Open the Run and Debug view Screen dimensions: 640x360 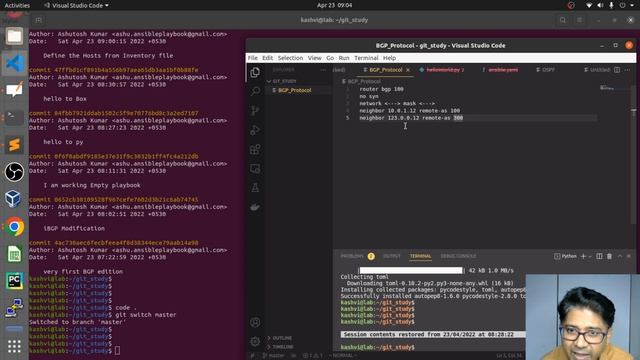pyautogui.click(x=255, y=130)
